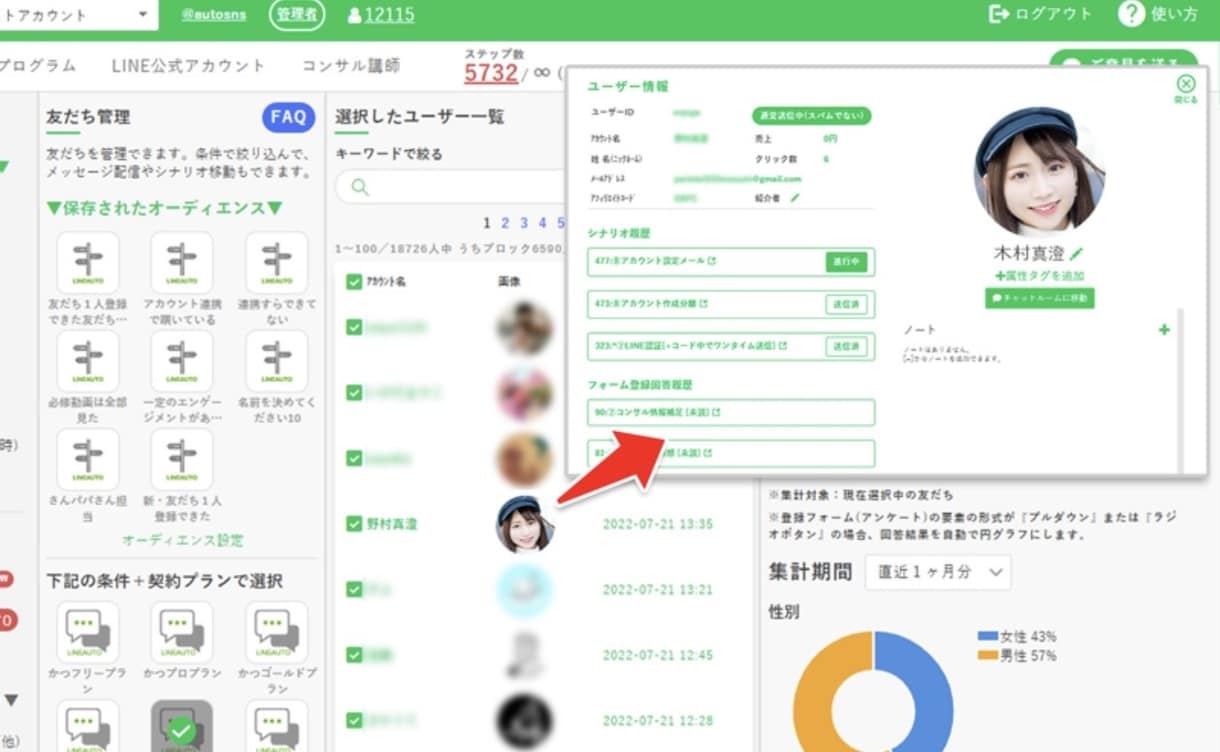Screen dimensions: 1220x752
Task: Click the 進行中 status button
Action: click(x=846, y=262)
